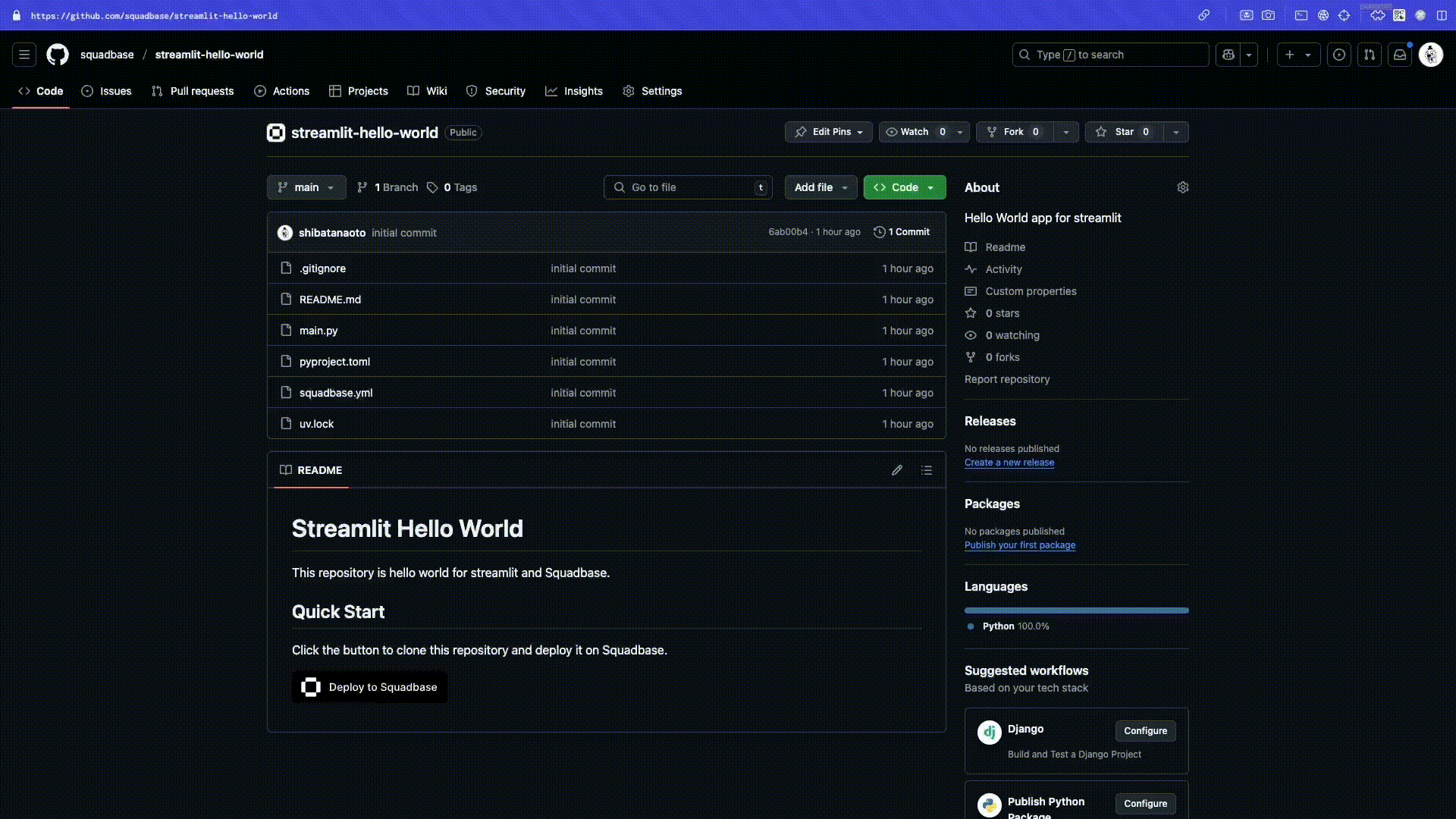The image size is (1456, 819).
Task: Expand the green Code dropdown
Action: point(904,187)
